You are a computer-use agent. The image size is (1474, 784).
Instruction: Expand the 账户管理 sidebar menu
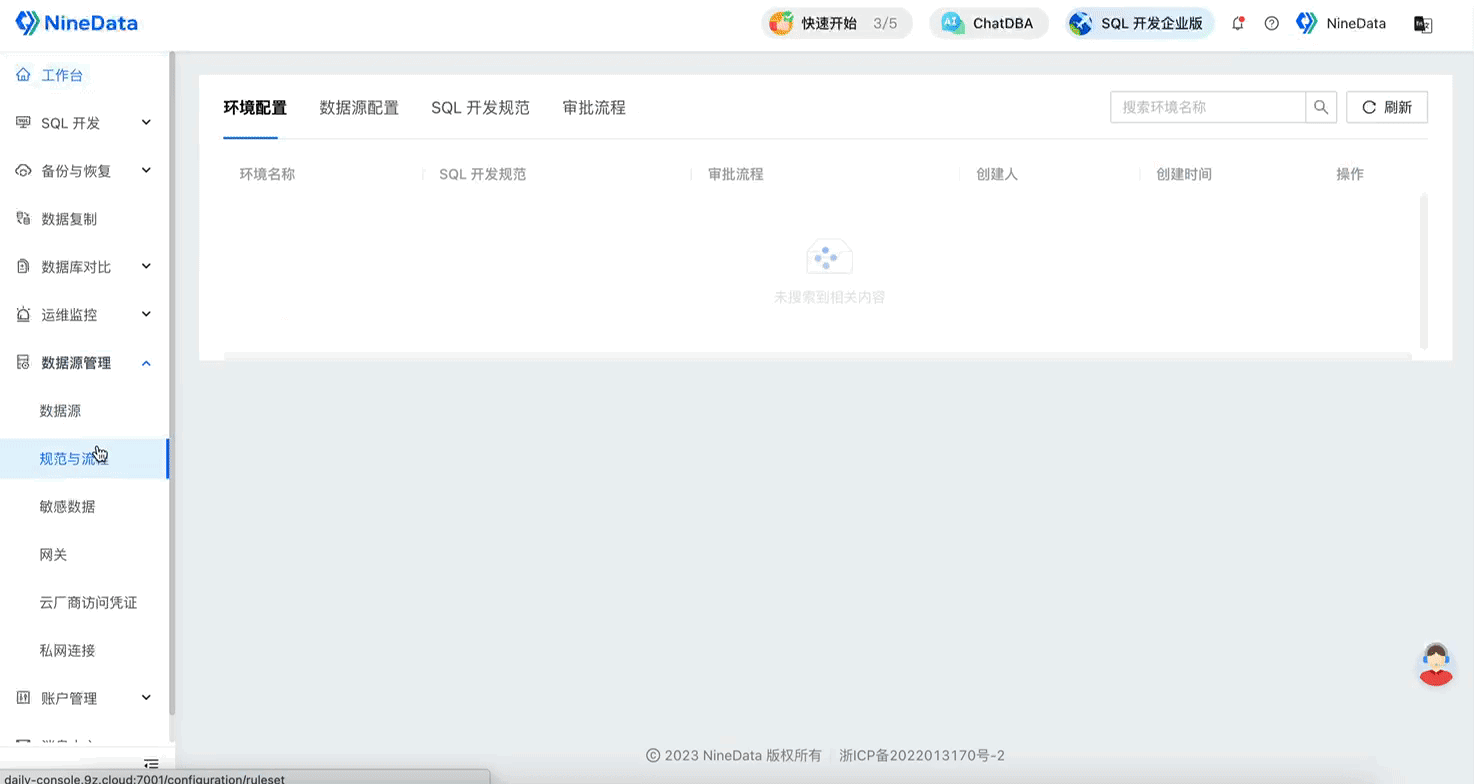[84, 699]
